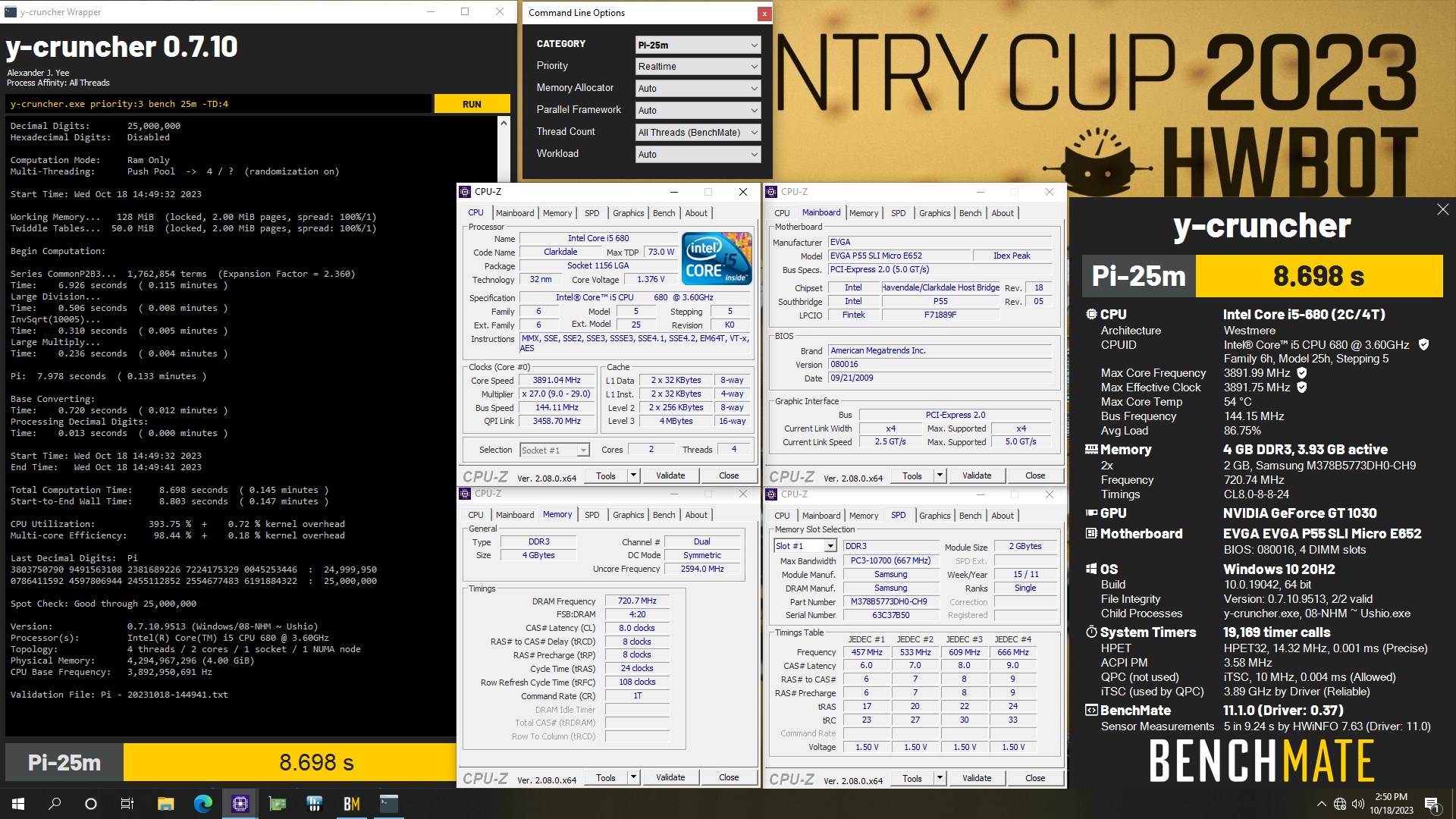Open the blue bars monitoring app on taskbar

point(315,804)
